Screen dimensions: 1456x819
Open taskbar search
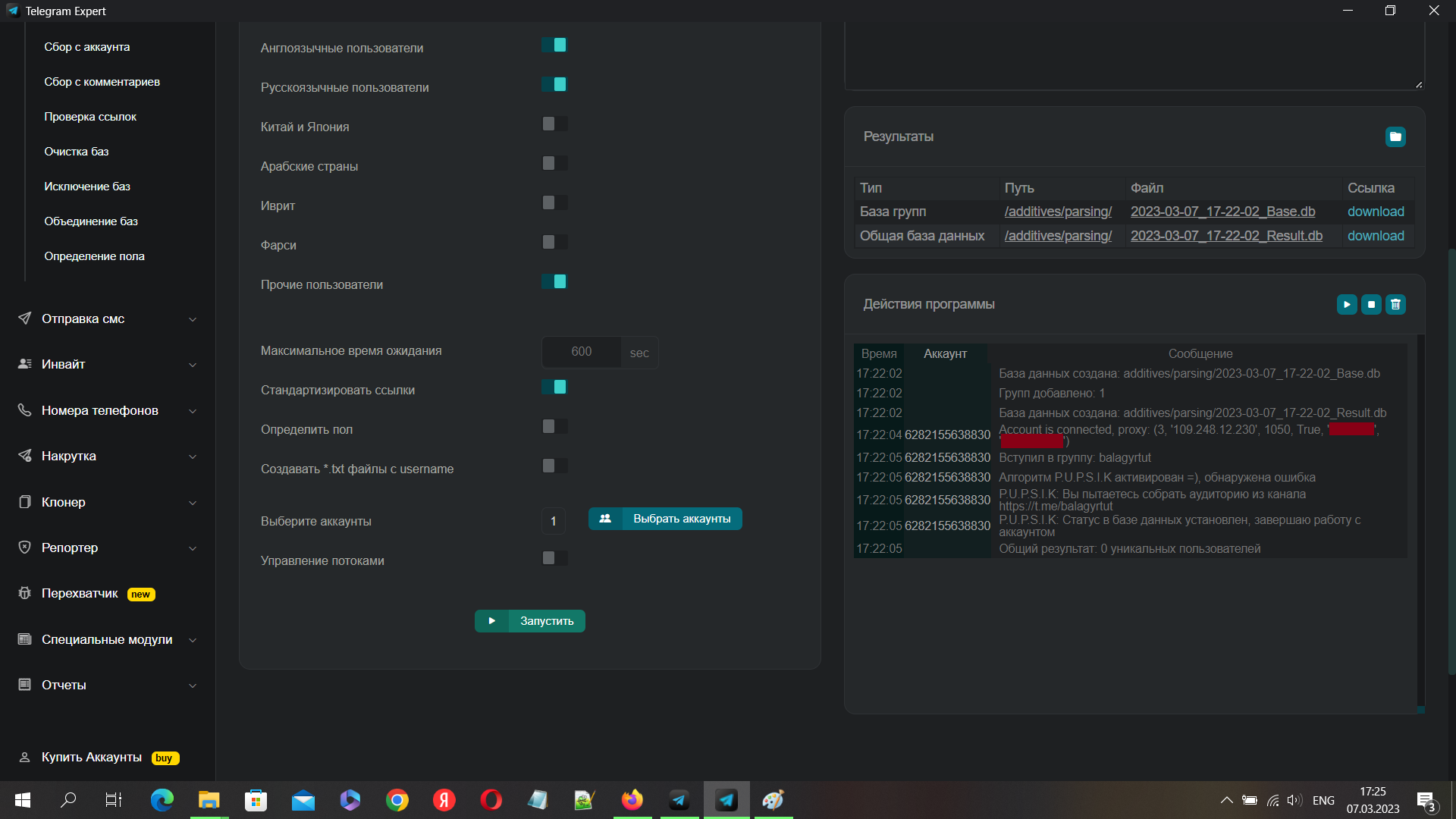point(68,800)
